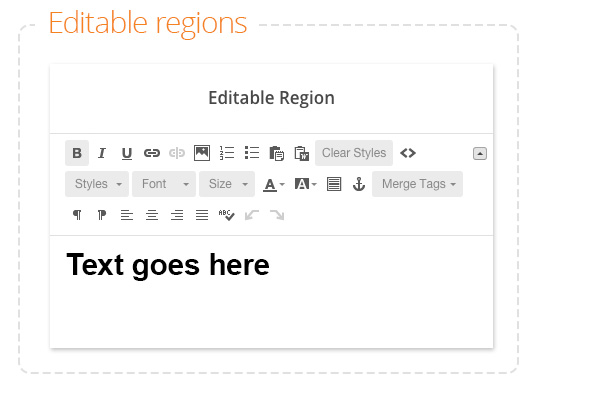
Task: Open the text color picker
Action: click(274, 184)
